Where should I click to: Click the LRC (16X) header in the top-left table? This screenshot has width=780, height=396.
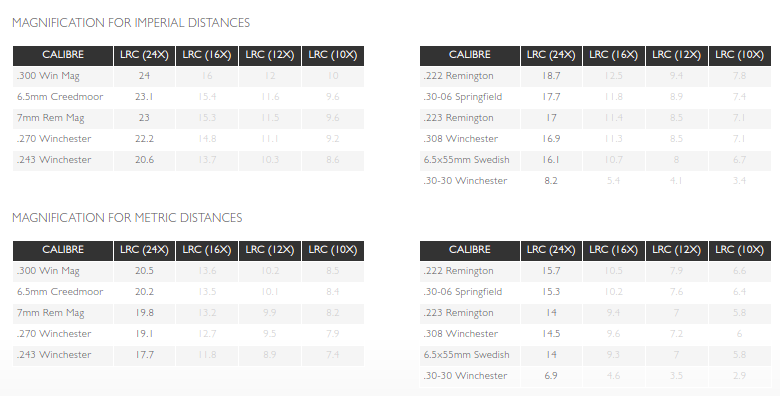click(207, 55)
